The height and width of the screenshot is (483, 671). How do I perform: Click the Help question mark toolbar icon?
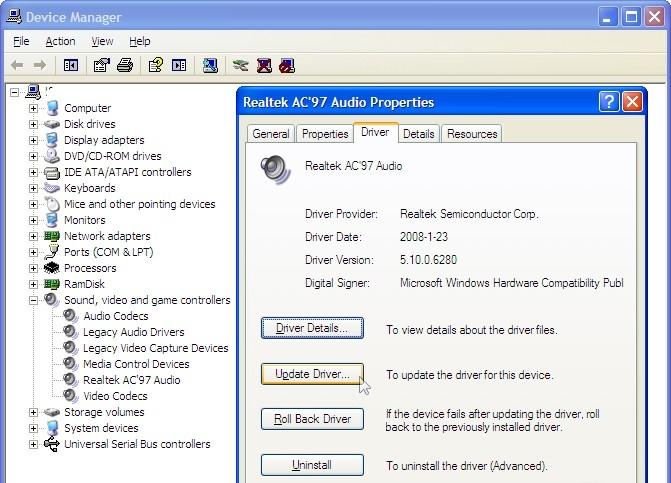(155, 66)
